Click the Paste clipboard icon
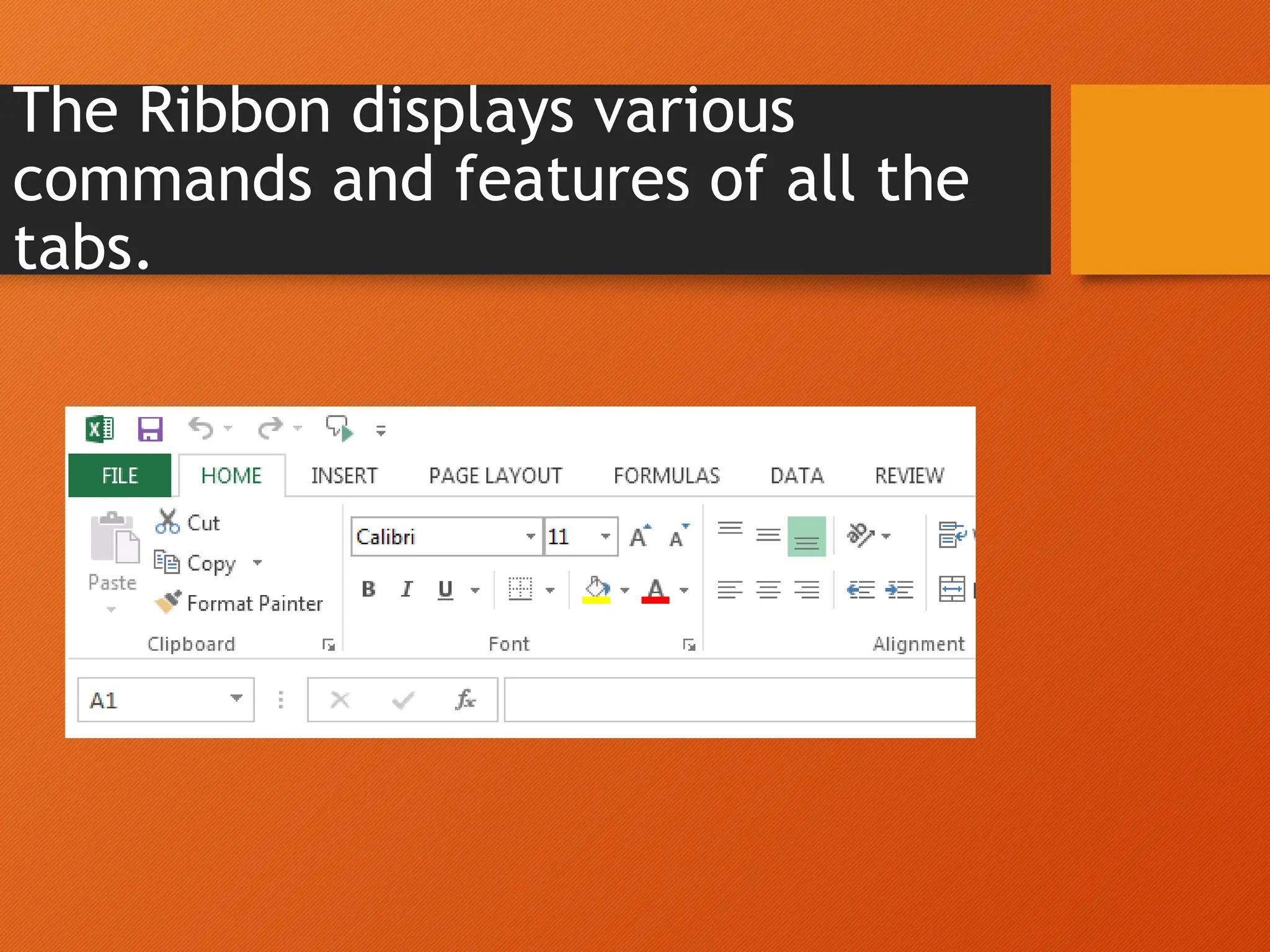The height and width of the screenshot is (952, 1270). (x=114, y=537)
